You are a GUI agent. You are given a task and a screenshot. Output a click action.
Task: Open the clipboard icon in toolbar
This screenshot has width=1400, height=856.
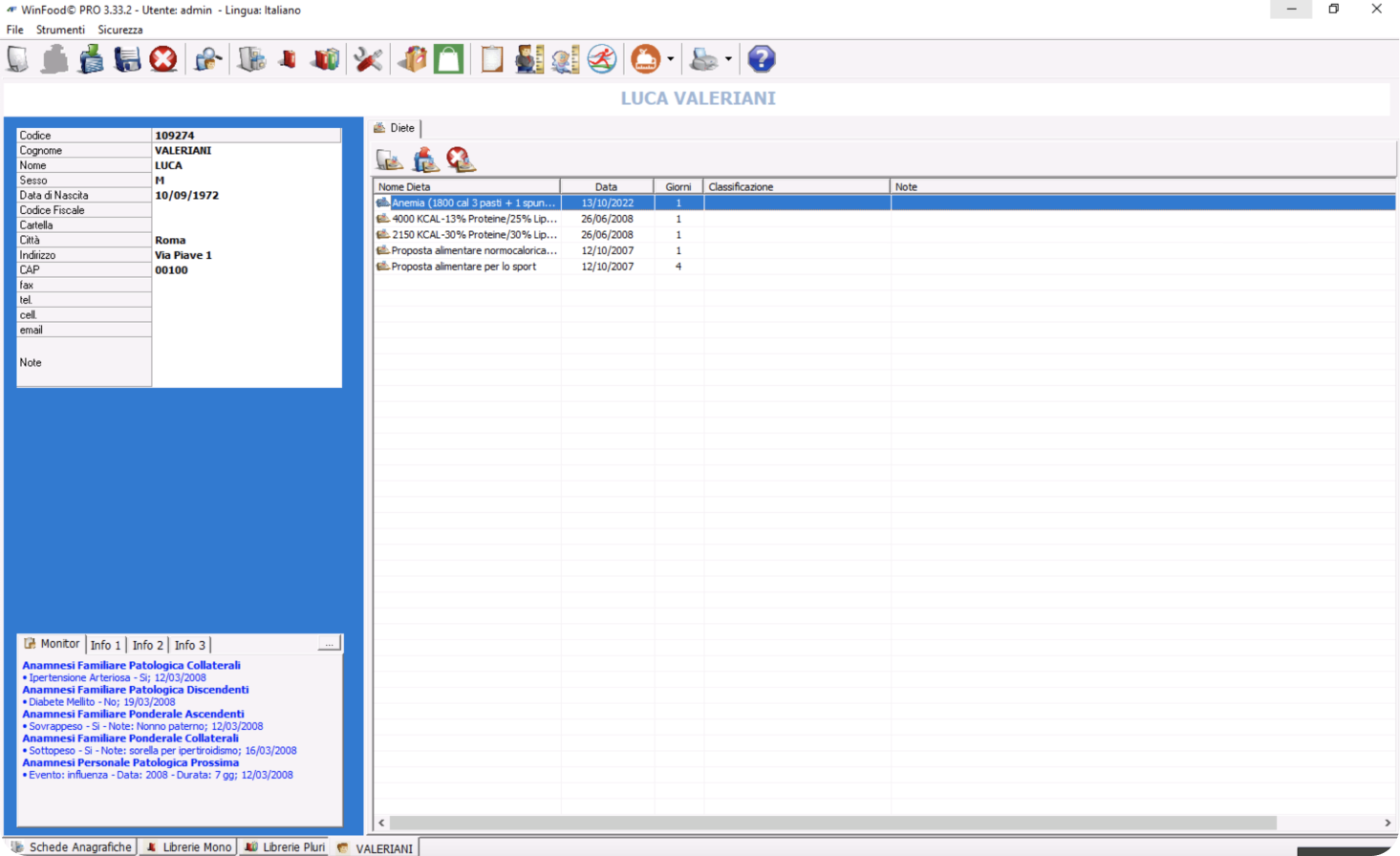(491, 59)
